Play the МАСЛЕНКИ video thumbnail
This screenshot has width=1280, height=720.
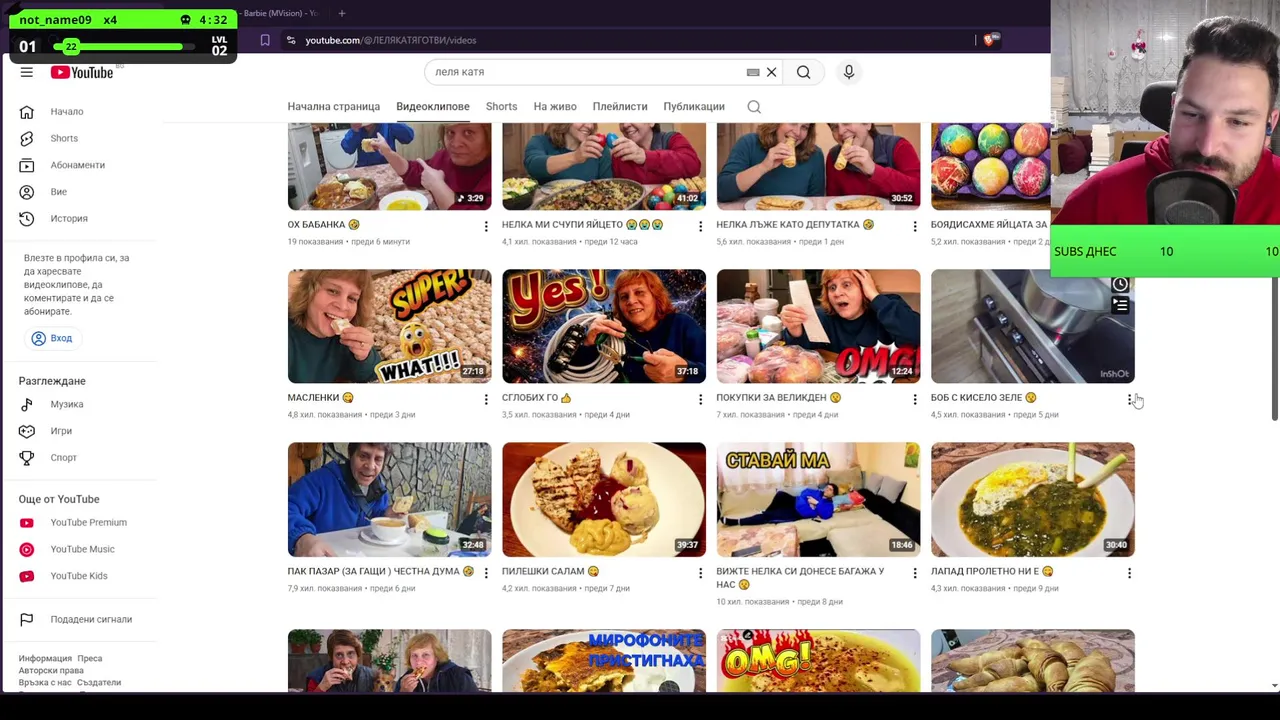point(389,326)
